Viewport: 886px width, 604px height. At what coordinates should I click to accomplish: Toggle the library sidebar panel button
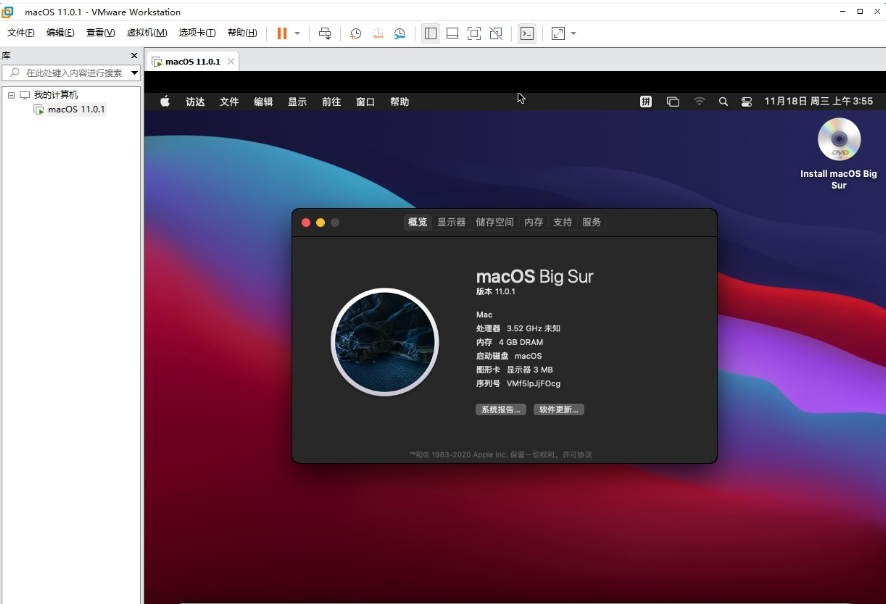[430, 33]
